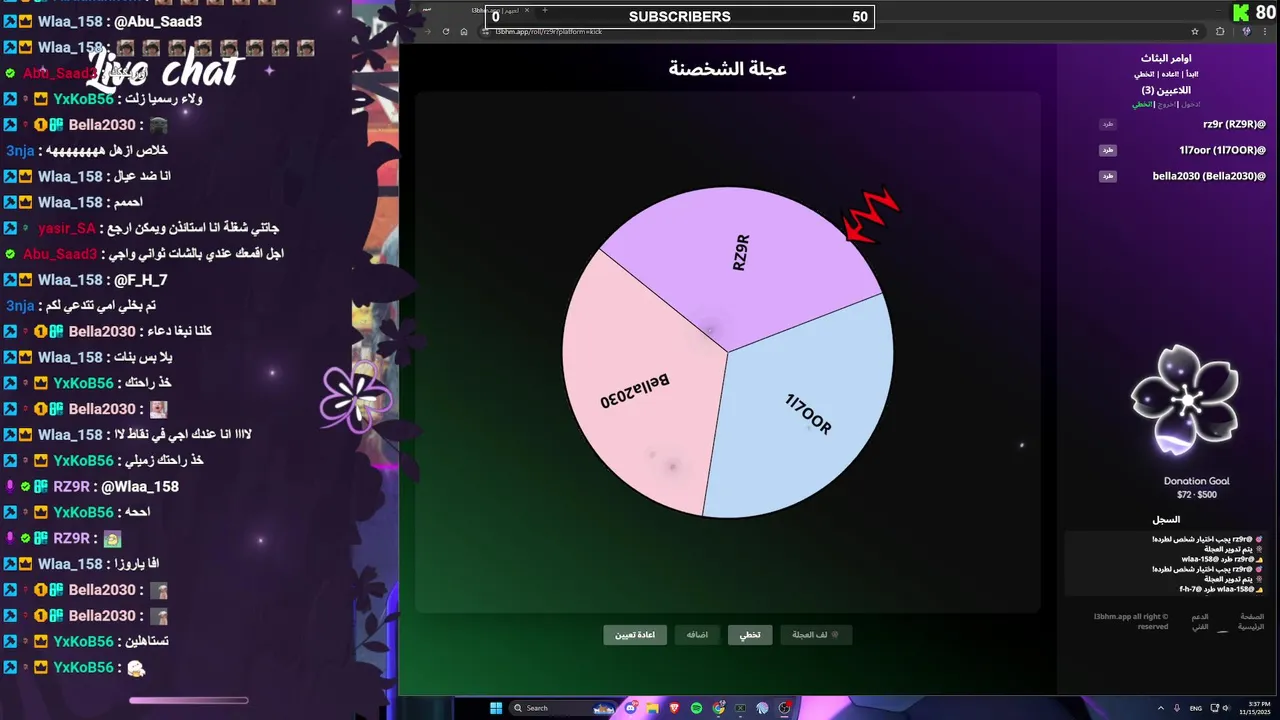Image resolution: width=1280 pixels, height=720 pixels.
Task: Click chat mention @F_H_7 by Wlaa_158
Action: pos(141,280)
